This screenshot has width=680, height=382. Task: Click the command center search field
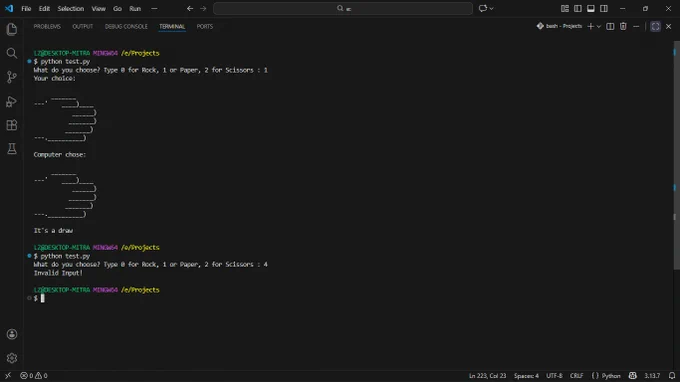(x=343, y=8)
